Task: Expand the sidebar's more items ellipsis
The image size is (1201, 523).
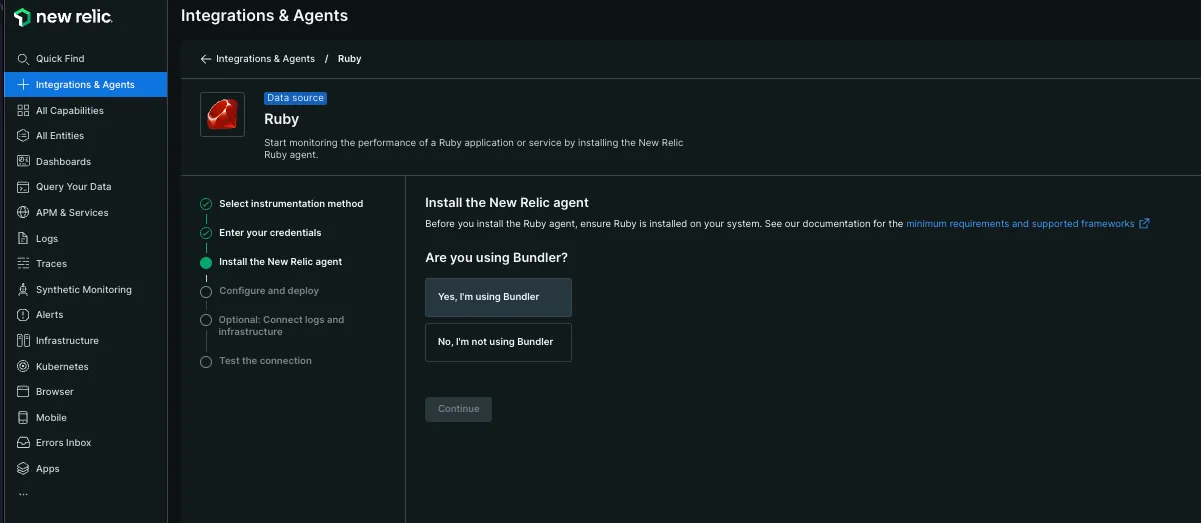Action: (24, 493)
